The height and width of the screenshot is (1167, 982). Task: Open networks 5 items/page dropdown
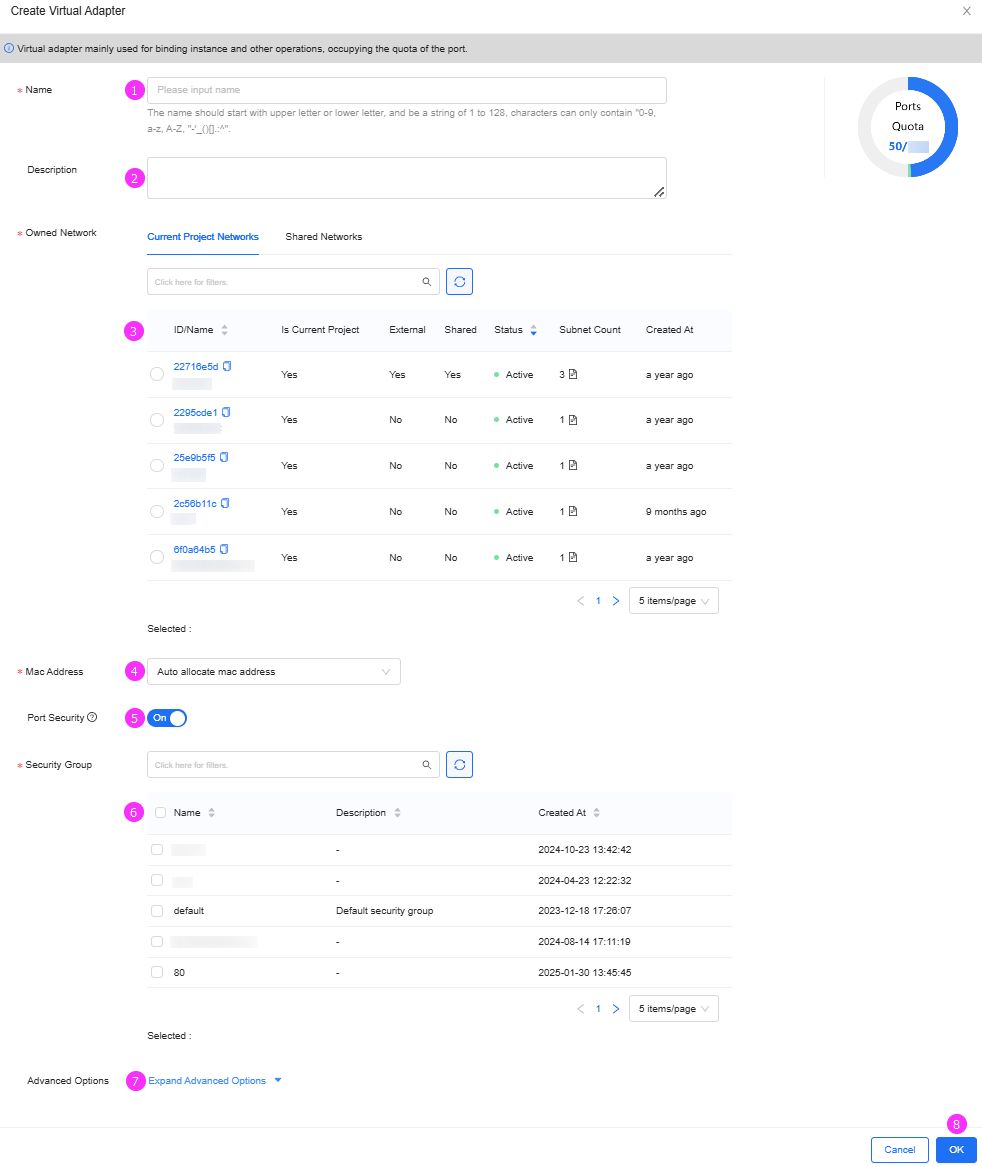click(674, 601)
